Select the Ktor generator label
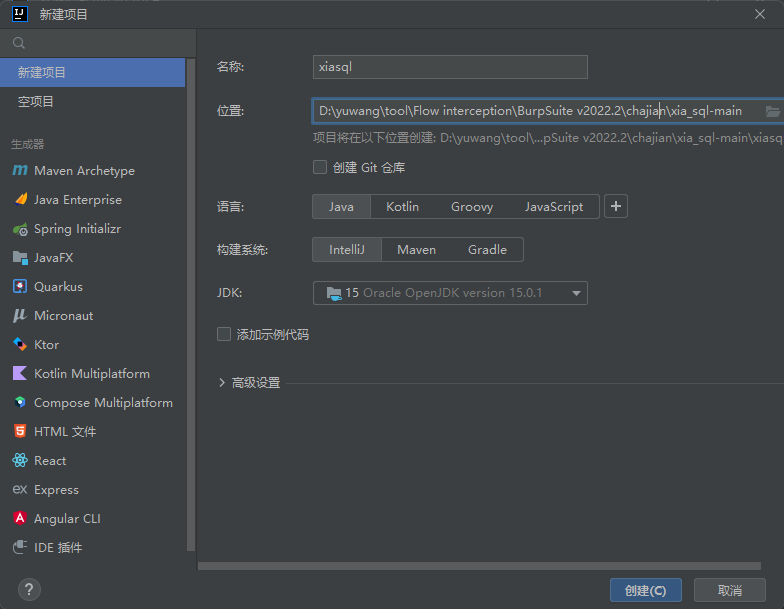 [x=46, y=345]
